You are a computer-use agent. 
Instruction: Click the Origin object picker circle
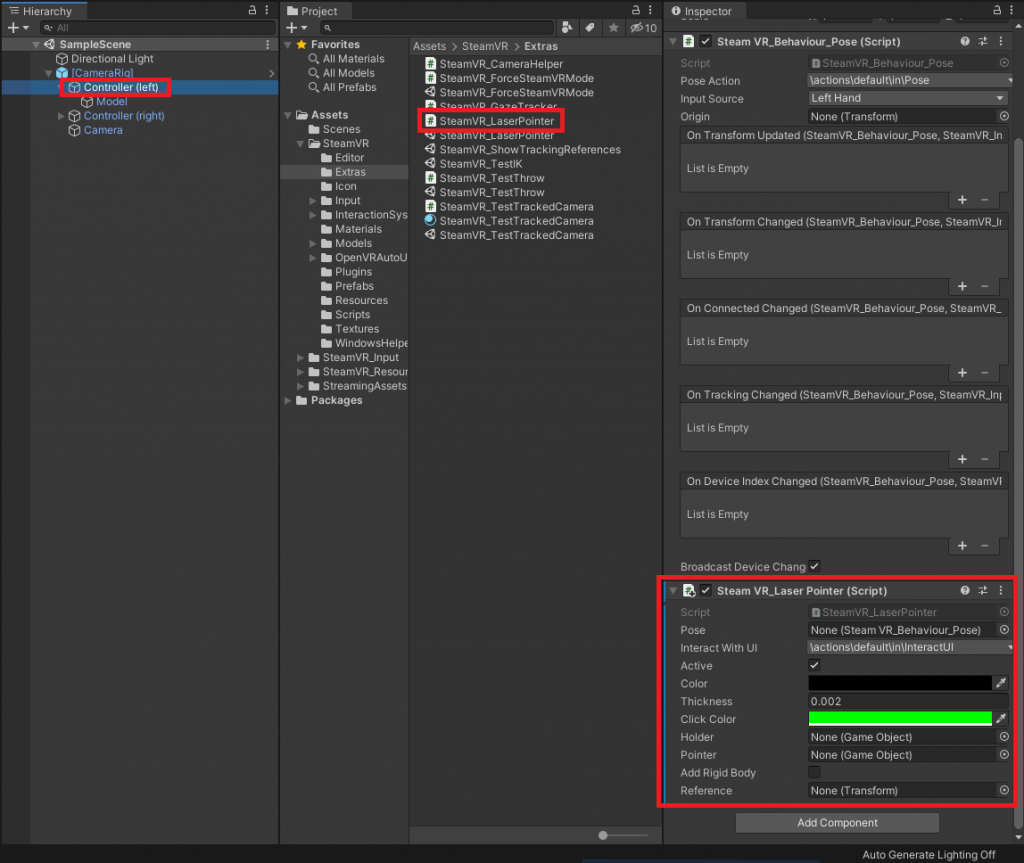coord(1004,116)
